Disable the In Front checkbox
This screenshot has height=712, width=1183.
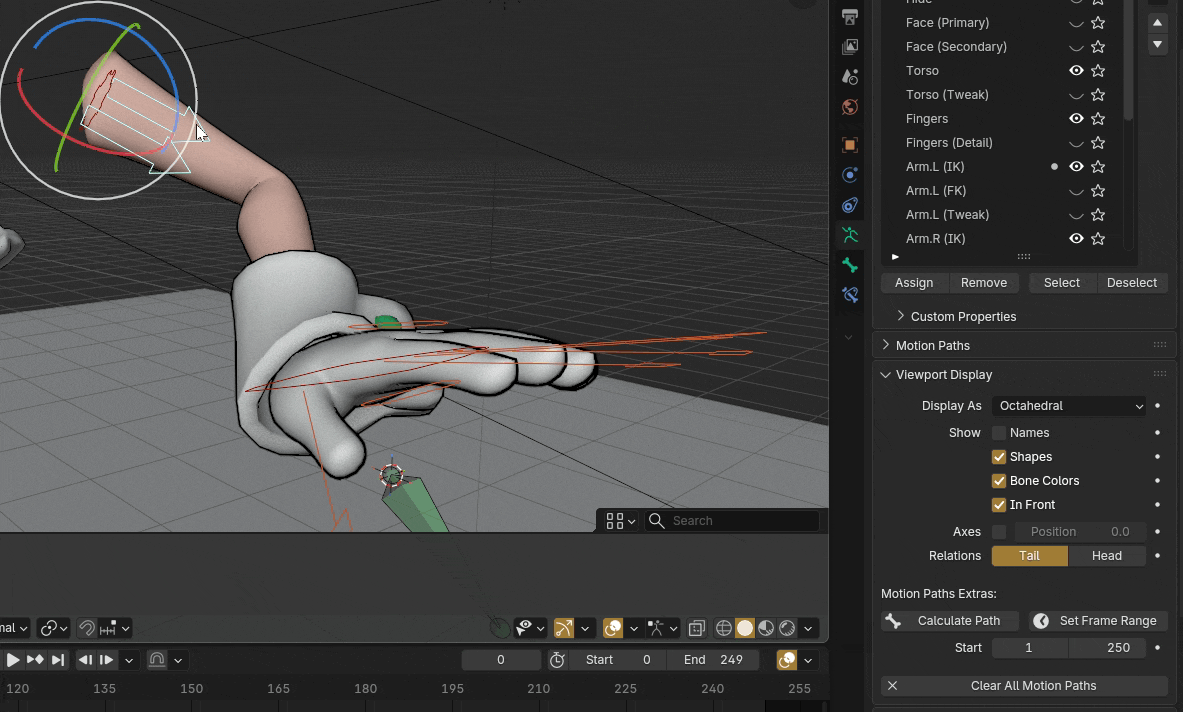pyautogui.click(x=999, y=505)
